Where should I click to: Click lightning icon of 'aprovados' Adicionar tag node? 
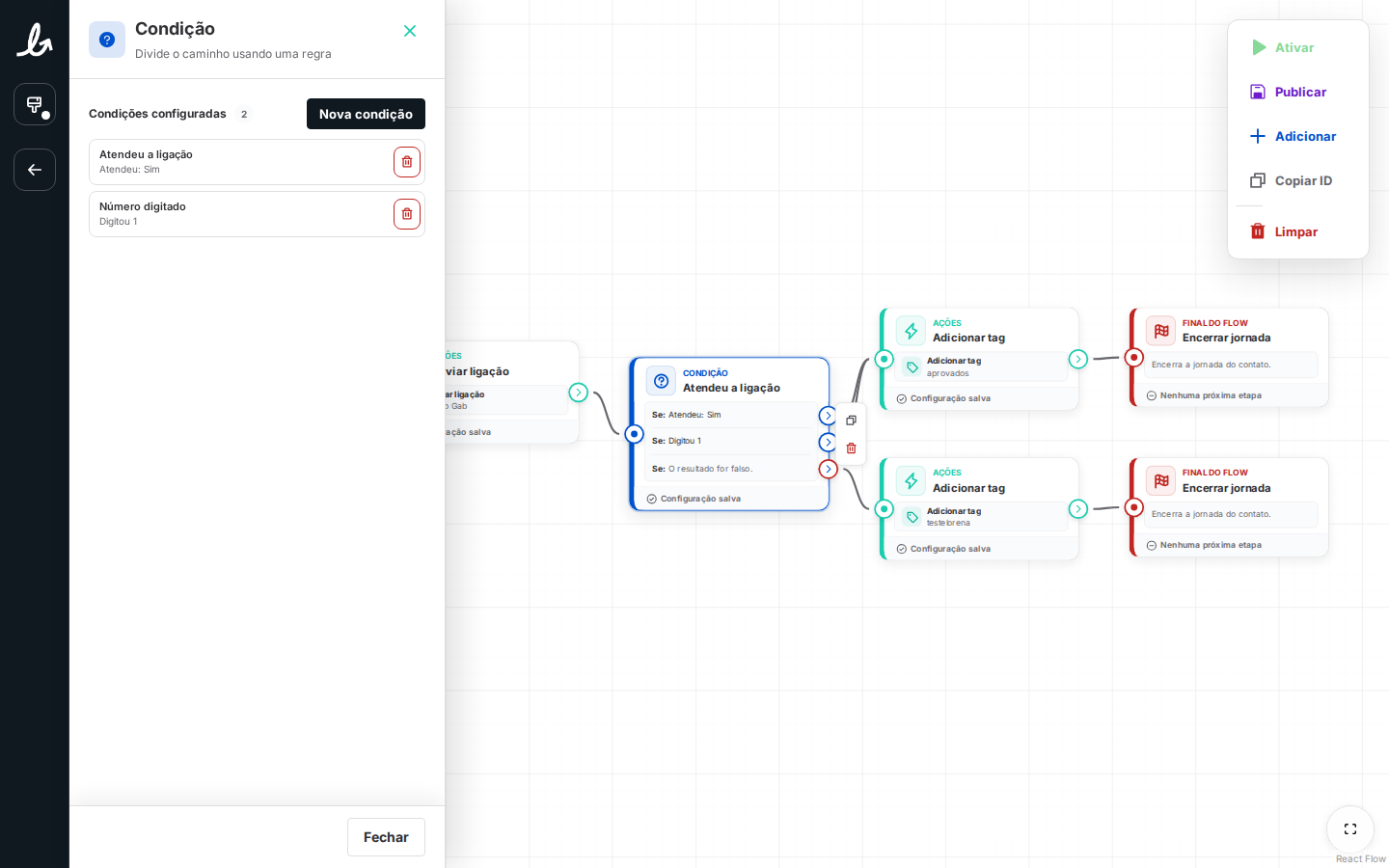tap(911, 331)
